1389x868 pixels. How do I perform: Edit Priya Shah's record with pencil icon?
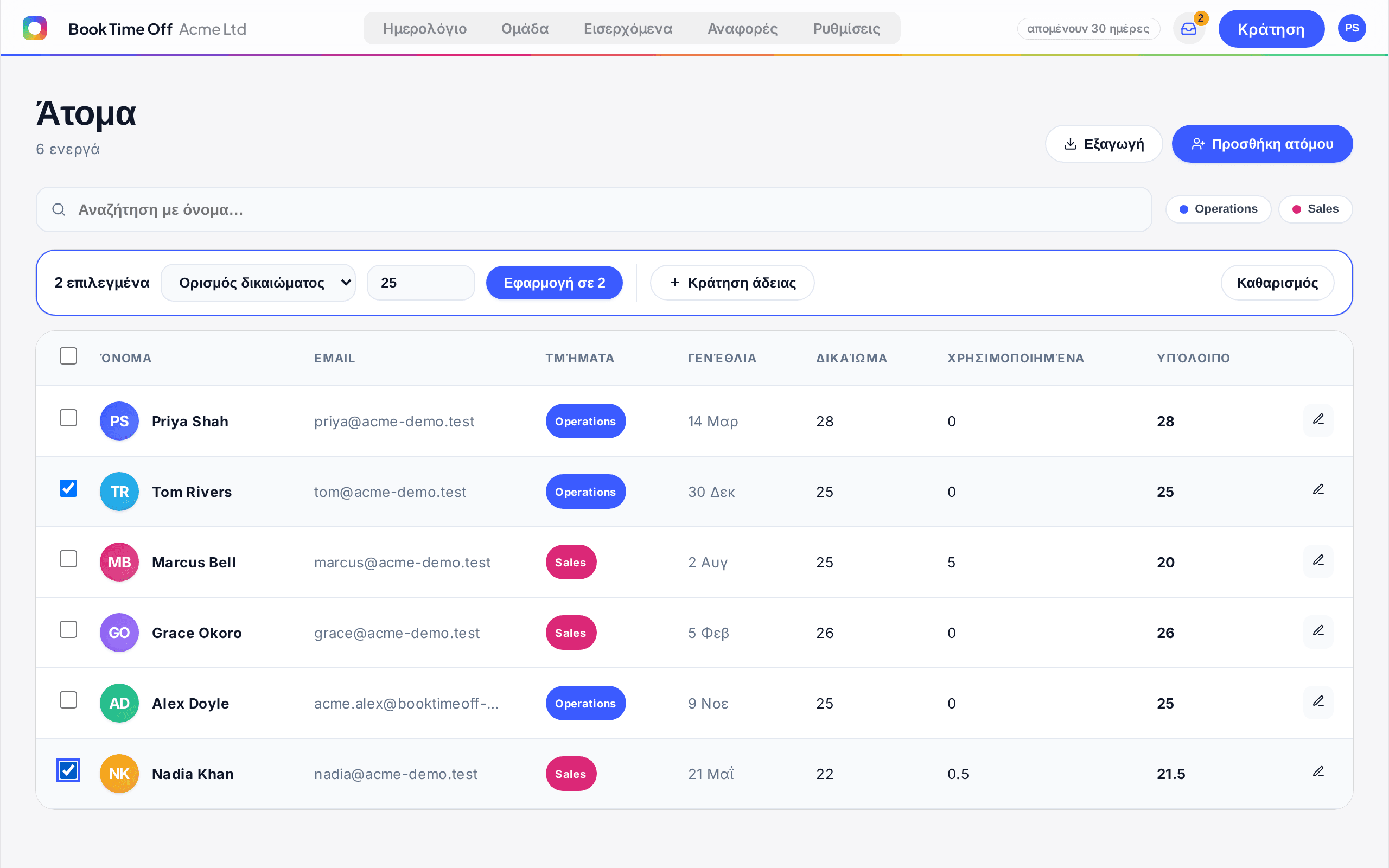1318,420
